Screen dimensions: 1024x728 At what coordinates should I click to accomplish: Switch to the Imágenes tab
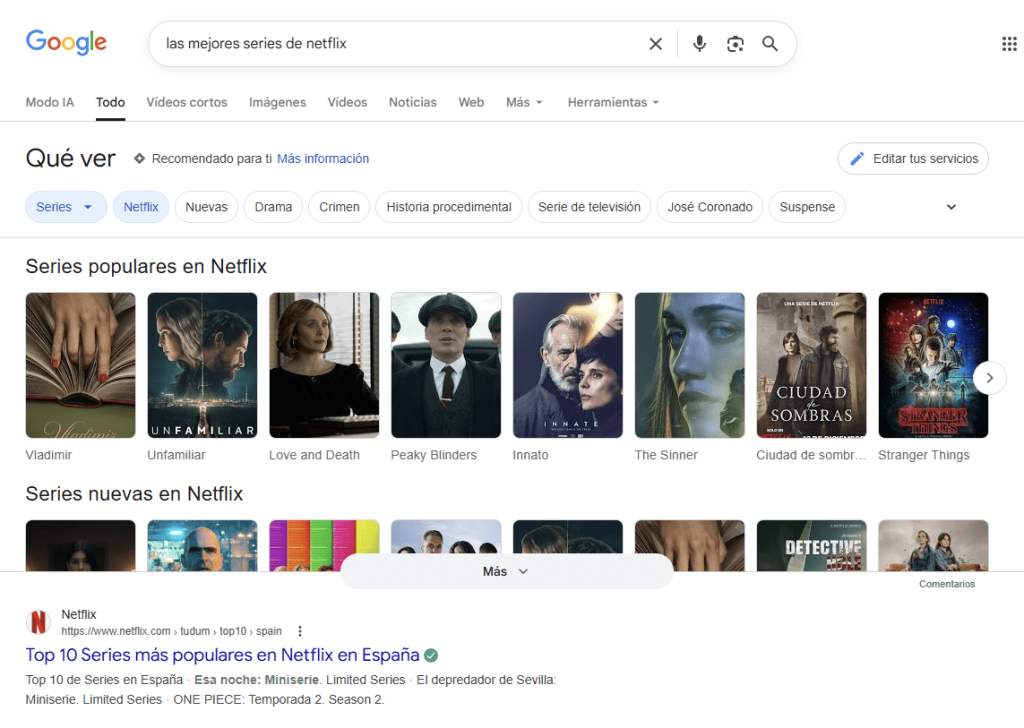277,102
